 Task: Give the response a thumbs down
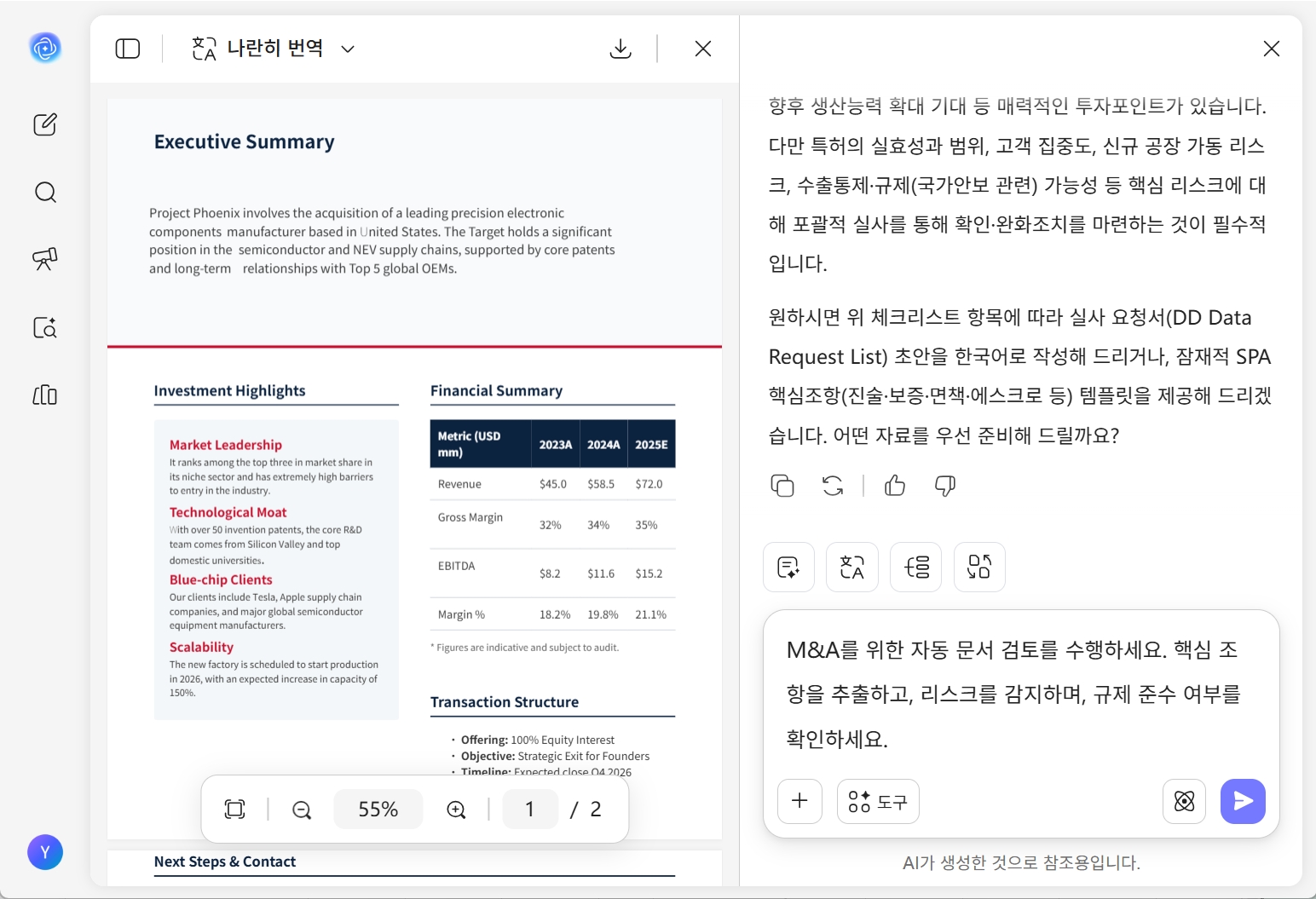(x=944, y=485)
